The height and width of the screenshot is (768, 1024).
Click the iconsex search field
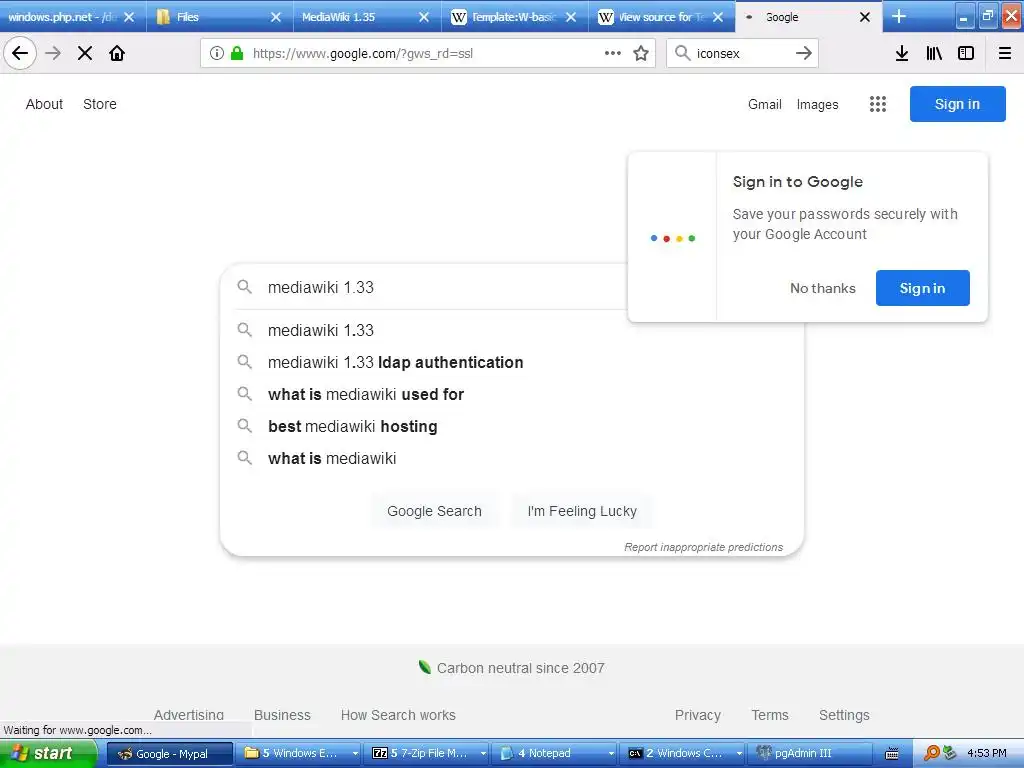click(x=741, y=54)
